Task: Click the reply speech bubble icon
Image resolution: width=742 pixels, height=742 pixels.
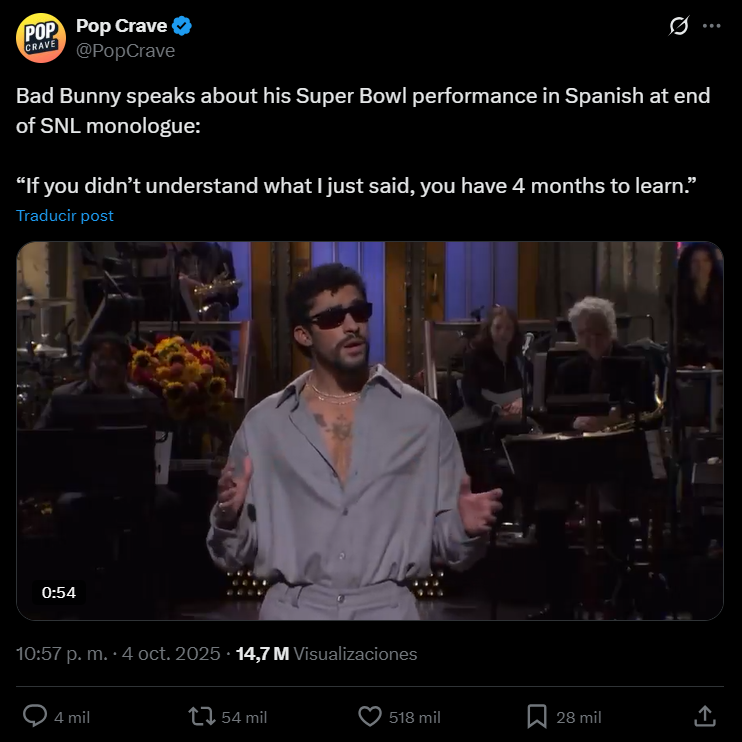Action: coord(35,716)
